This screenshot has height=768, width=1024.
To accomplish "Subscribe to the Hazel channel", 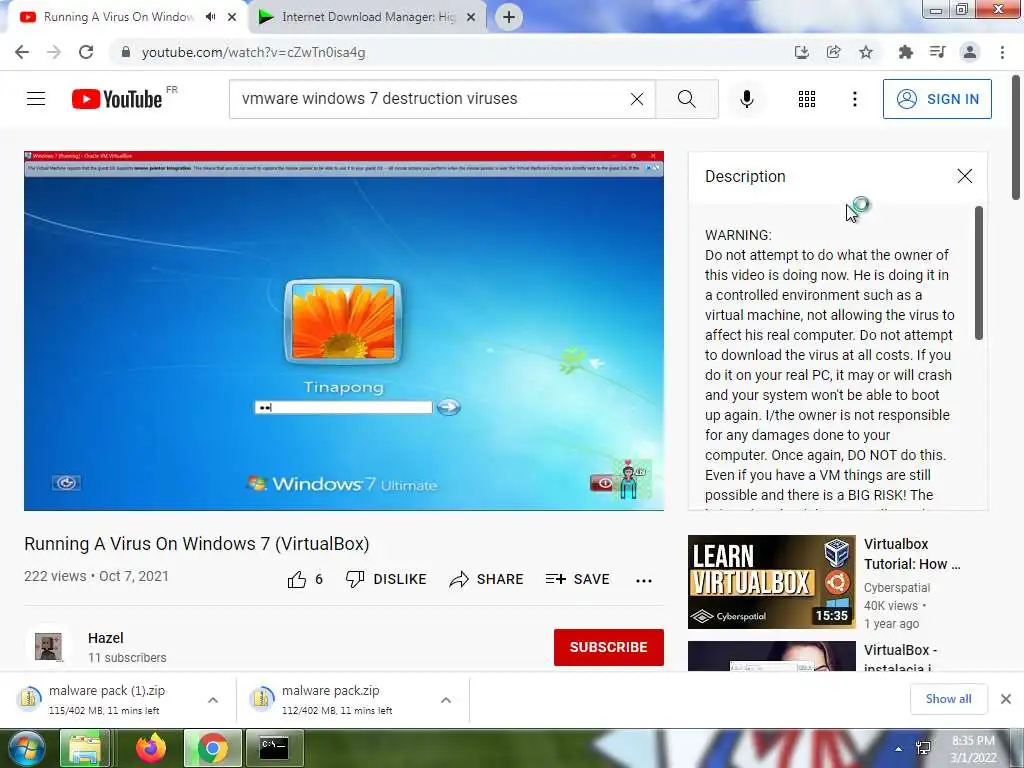I will coord(609,647).
